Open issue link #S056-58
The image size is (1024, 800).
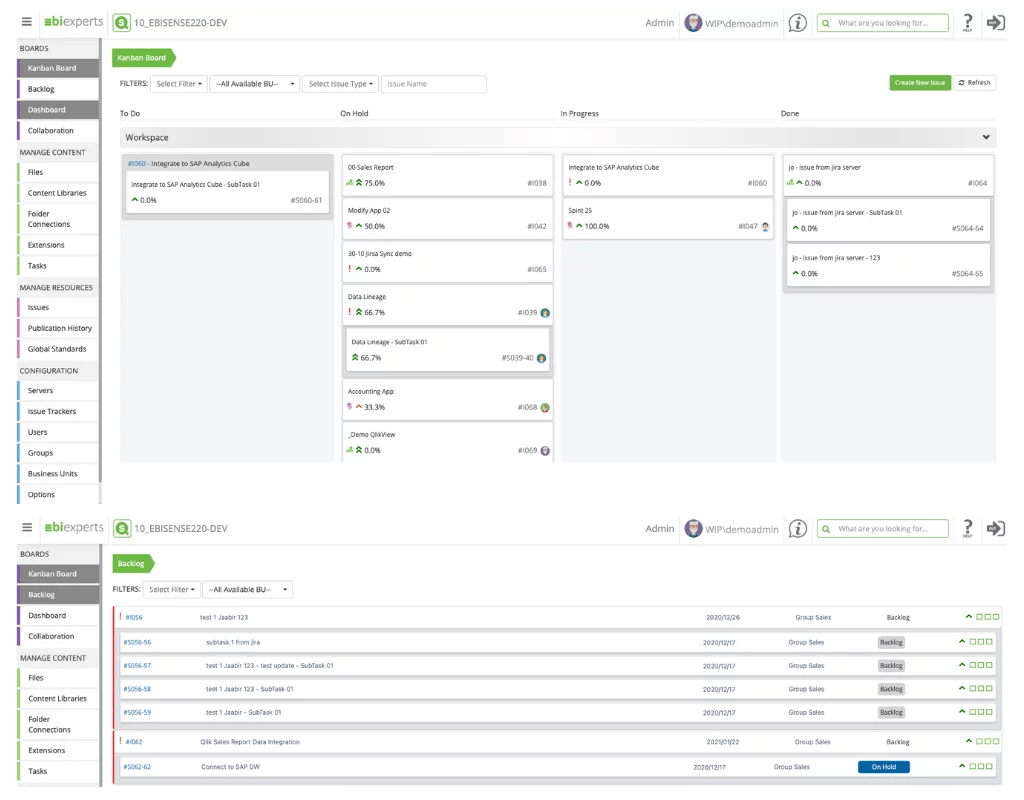coord(137,689)
